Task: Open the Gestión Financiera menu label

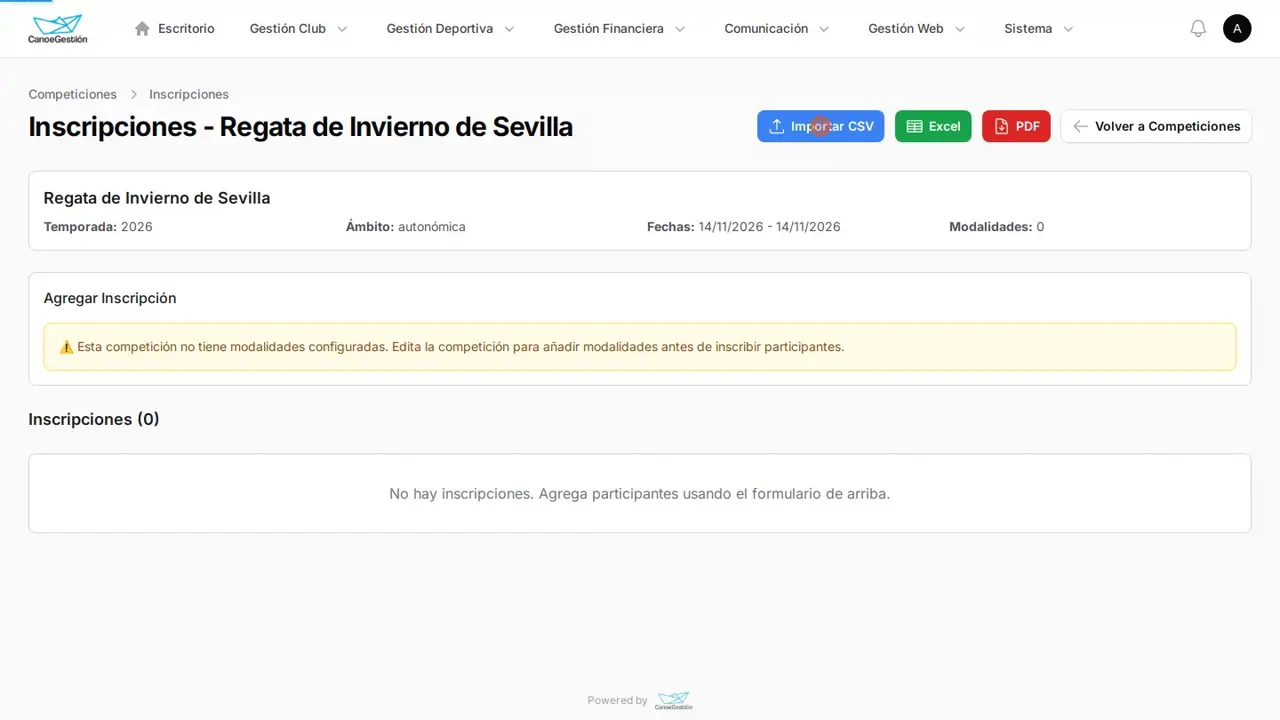Action: pyautogui.click(x=609, y=29)
